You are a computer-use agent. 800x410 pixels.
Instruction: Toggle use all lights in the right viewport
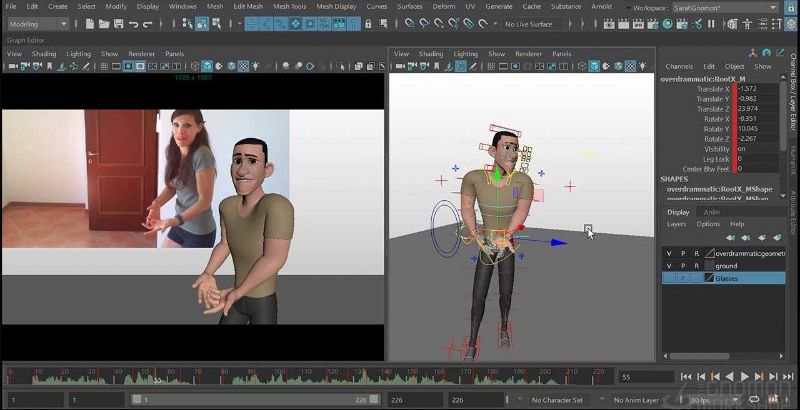pyautogui.click(x=643, y=66)
